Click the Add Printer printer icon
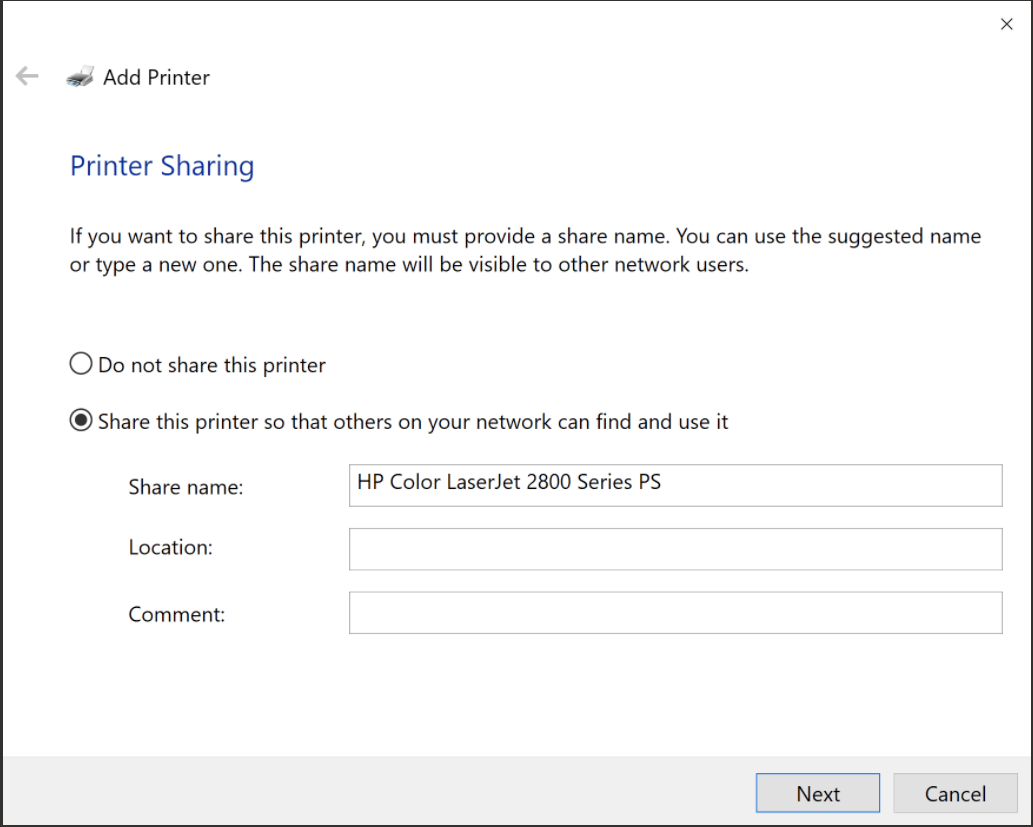This screenshot has height=827, width=1033. click(80, 76)
